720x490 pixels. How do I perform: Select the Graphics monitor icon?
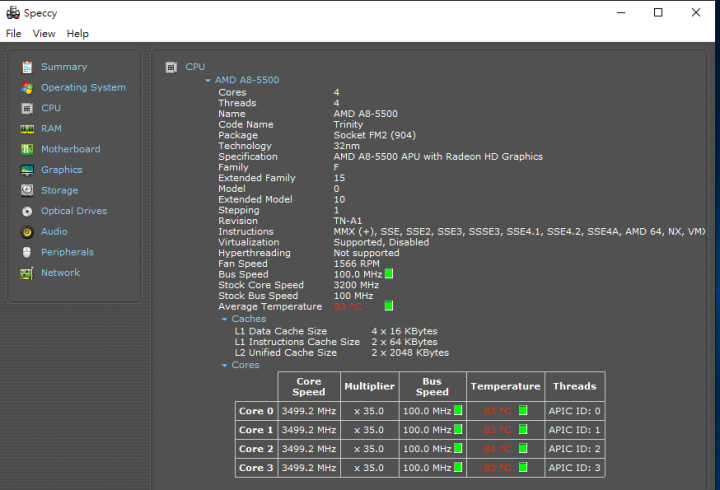click(x=27, y=170)
